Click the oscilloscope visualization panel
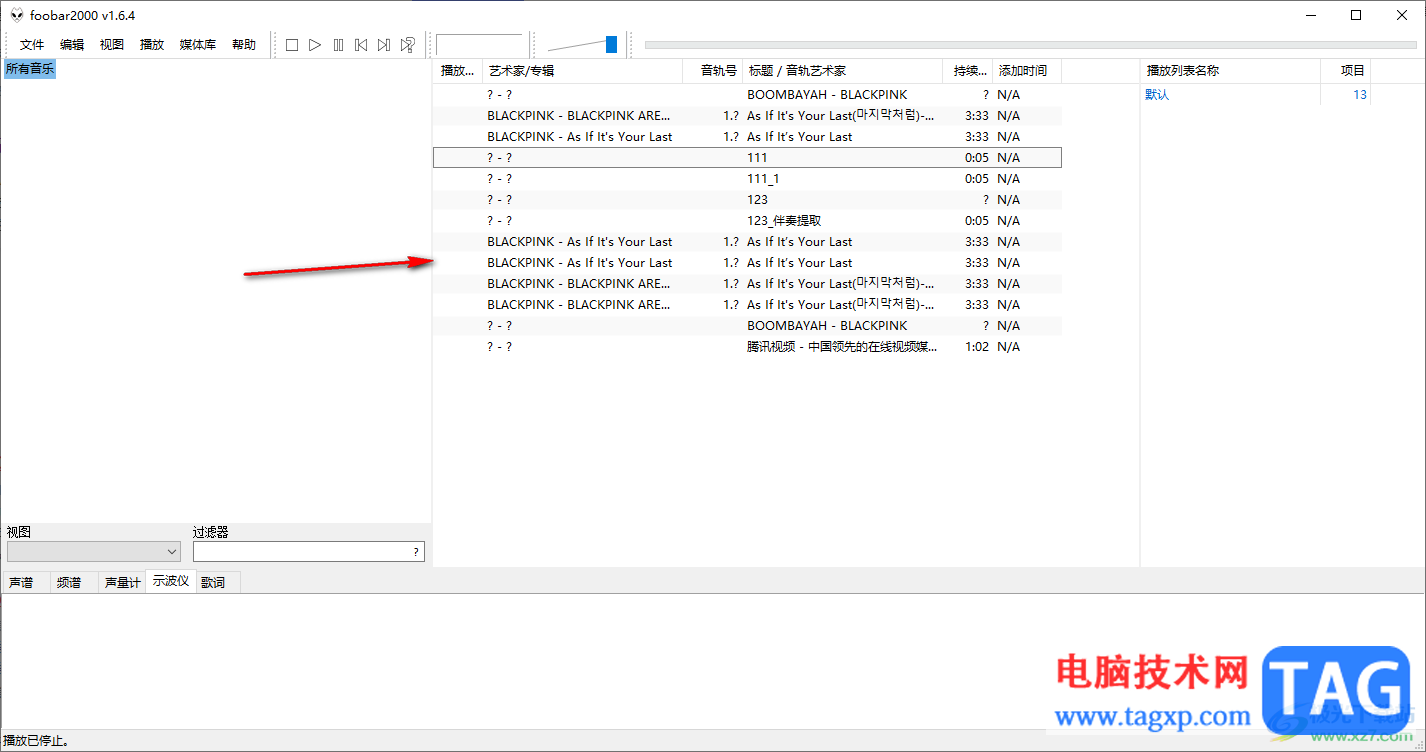Image resolution: width=1426 pixels, height=752 pixels. [x=712, y=661]
